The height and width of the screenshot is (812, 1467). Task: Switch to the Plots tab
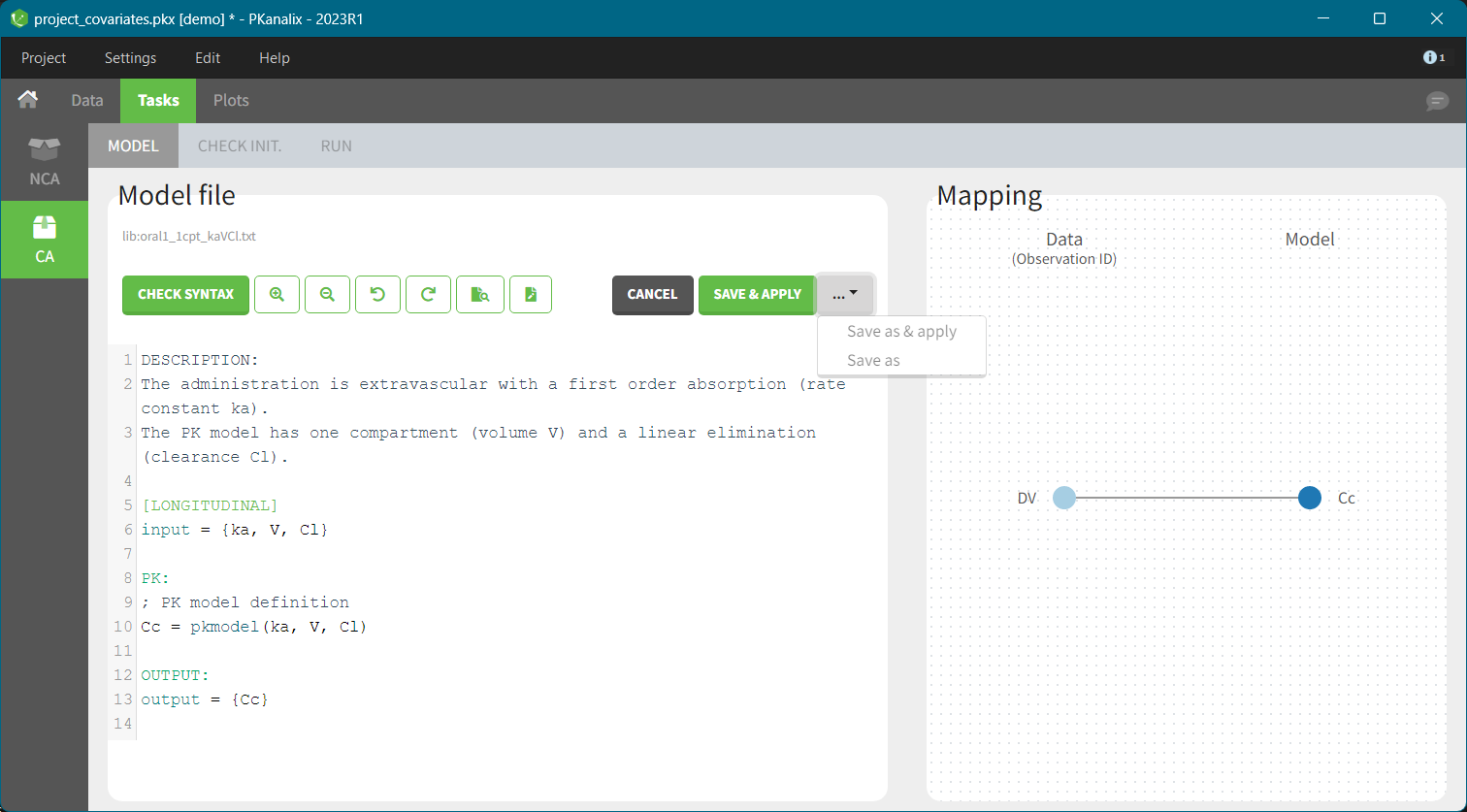[231, 101]
